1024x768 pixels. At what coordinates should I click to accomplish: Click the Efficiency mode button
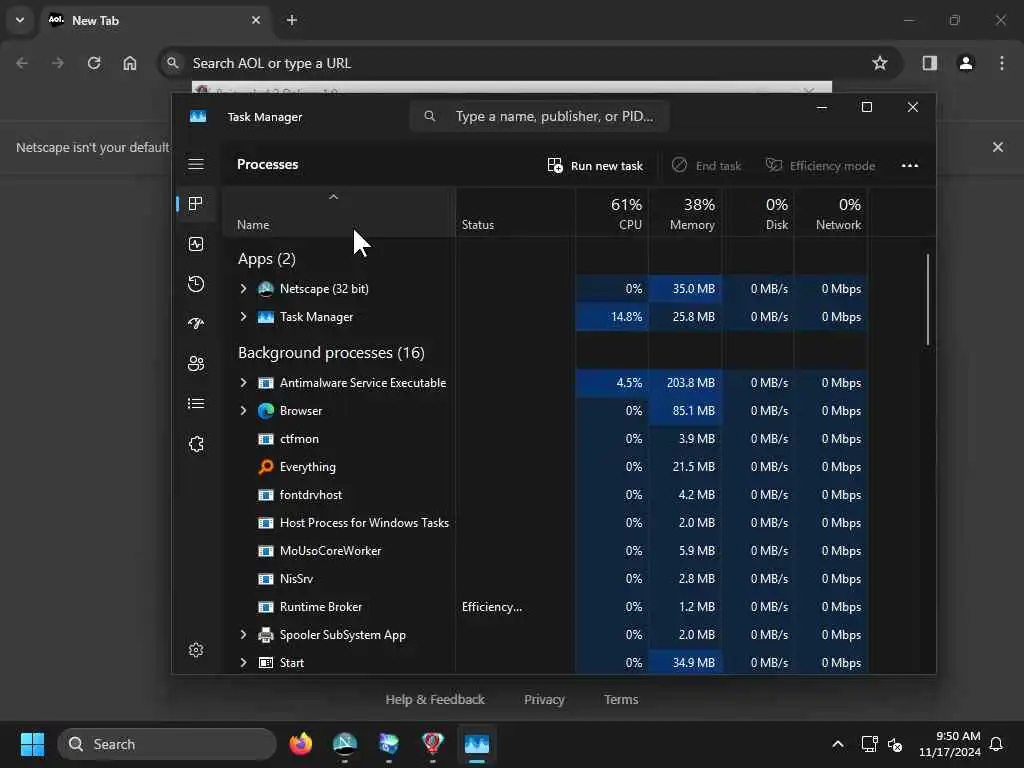click(821, 166)
